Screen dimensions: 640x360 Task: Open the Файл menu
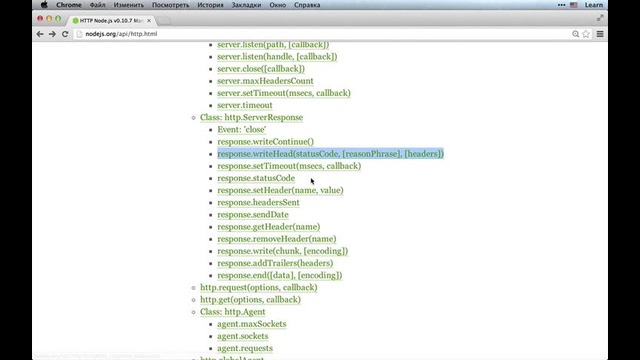coord(97,5)
